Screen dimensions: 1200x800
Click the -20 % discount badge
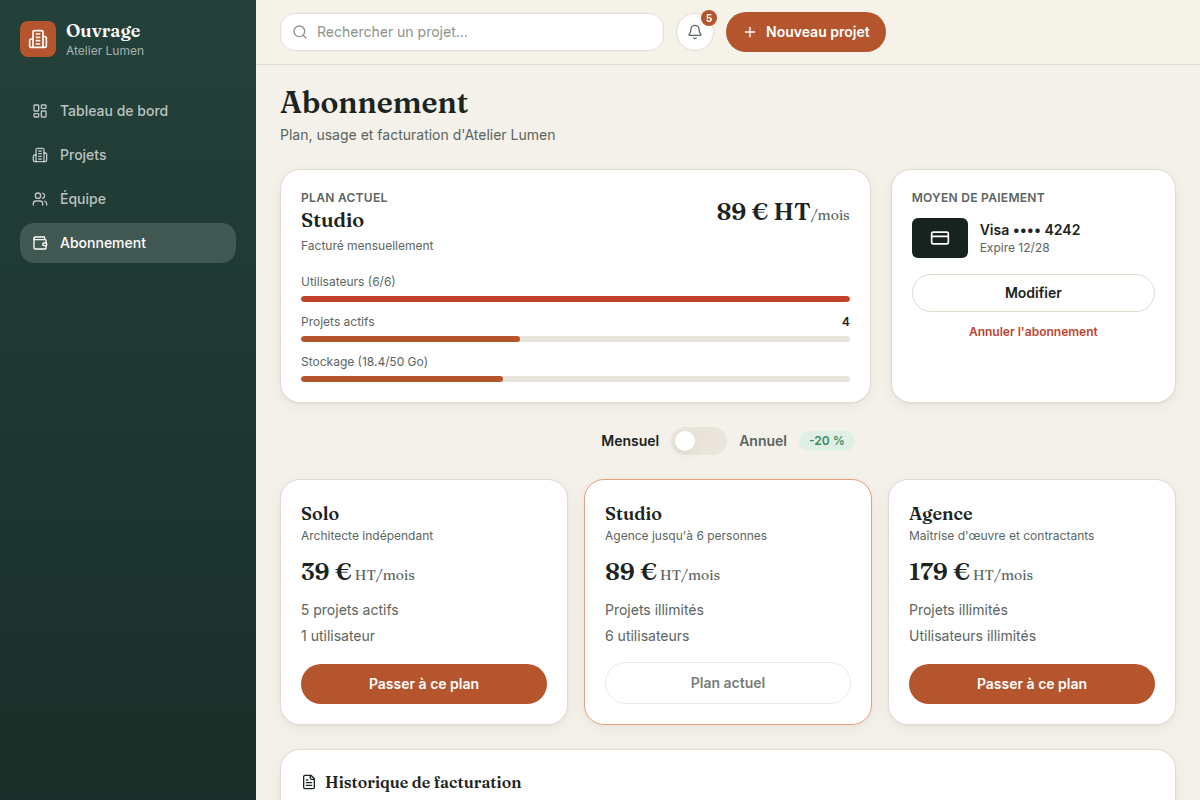tap(827, 441)
